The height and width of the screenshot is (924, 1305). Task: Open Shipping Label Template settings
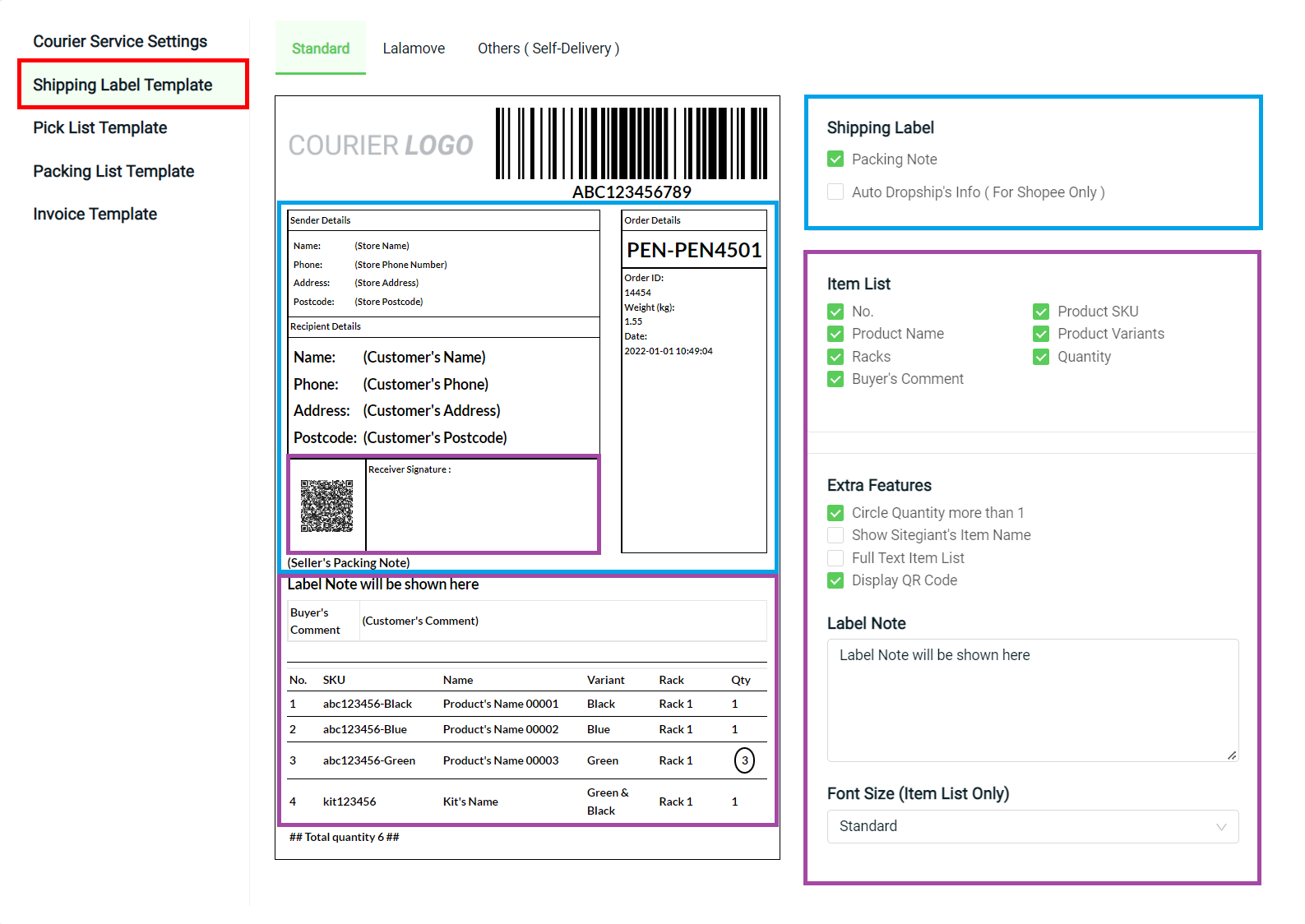point(123,85)
